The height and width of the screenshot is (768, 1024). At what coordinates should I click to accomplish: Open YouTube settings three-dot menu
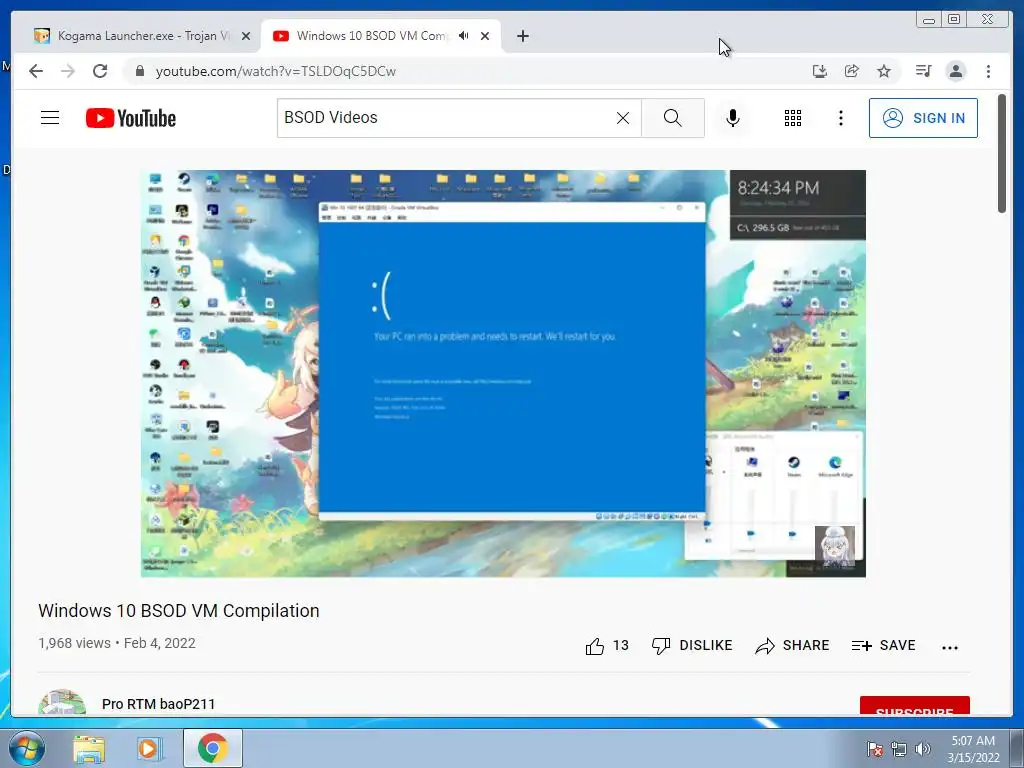coord(840,118)
